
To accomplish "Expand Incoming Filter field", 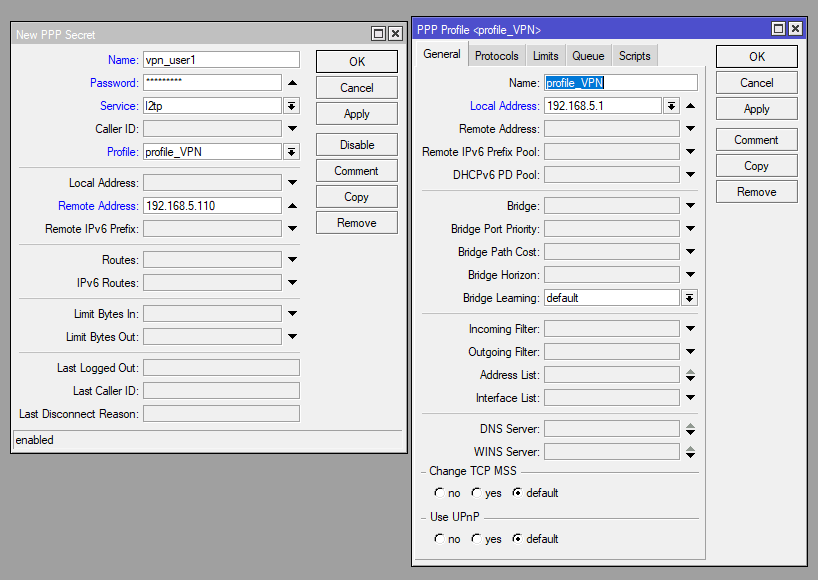I will pos(691,329).
